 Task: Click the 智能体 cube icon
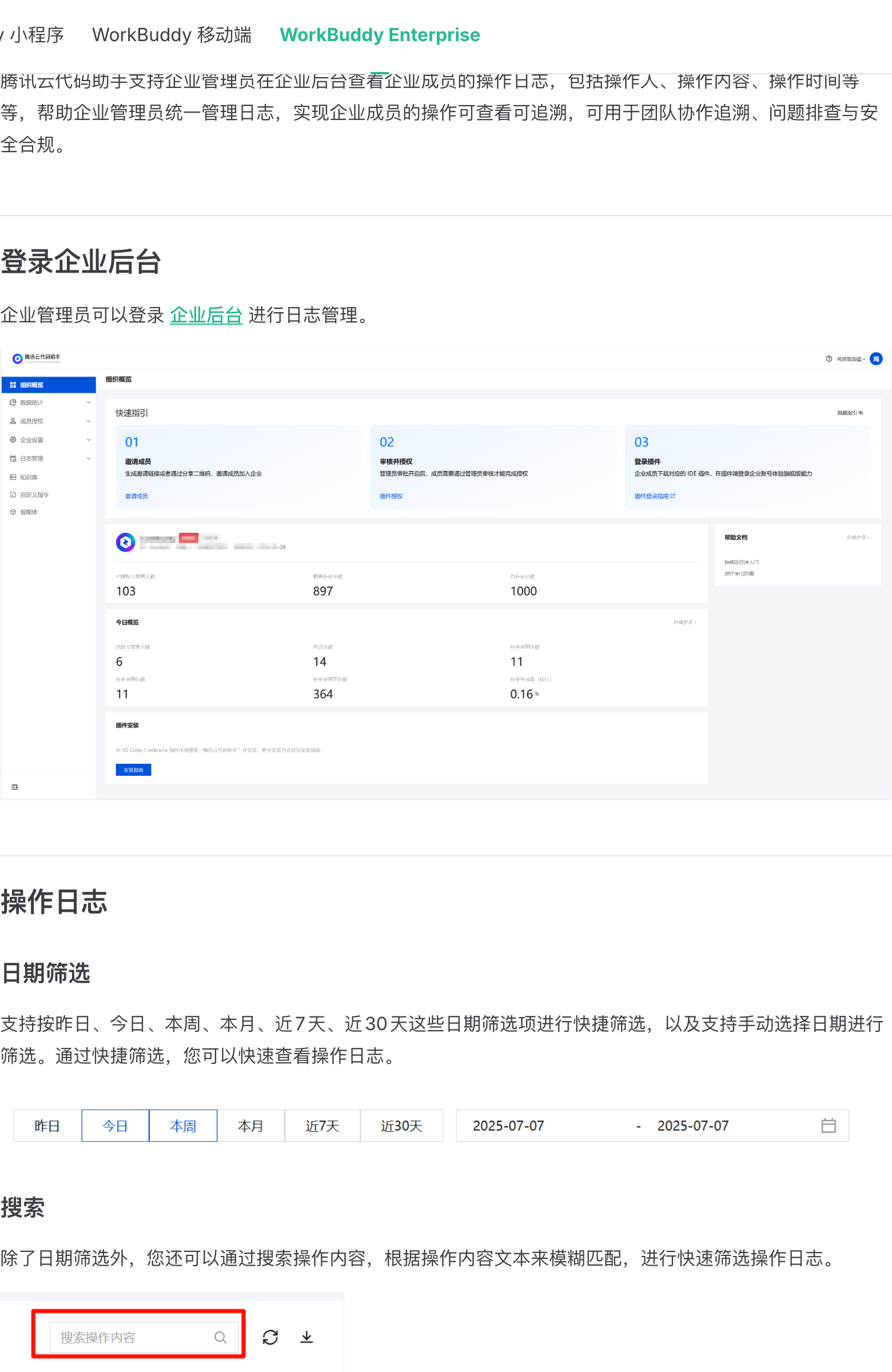click(x=13, y=512)
